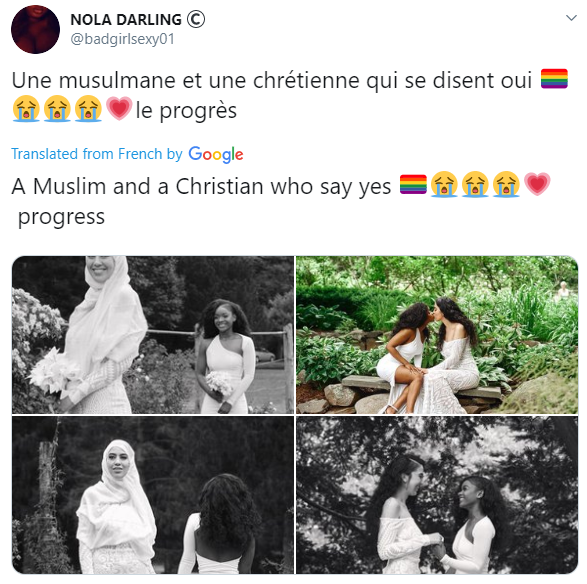Click the French tweet text body
The height and width of the screenshot is (584, 587).
tap(290, 95)
